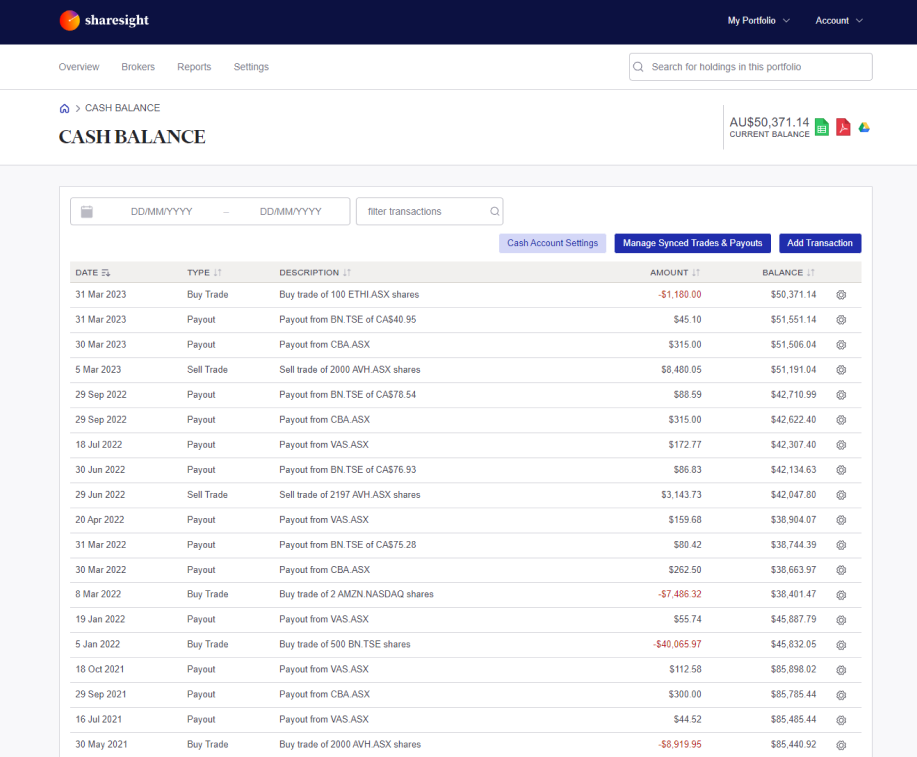Screen dimensions: 917x757
Task: Open the My Portfolio dropdown
Action: (758, 19)
